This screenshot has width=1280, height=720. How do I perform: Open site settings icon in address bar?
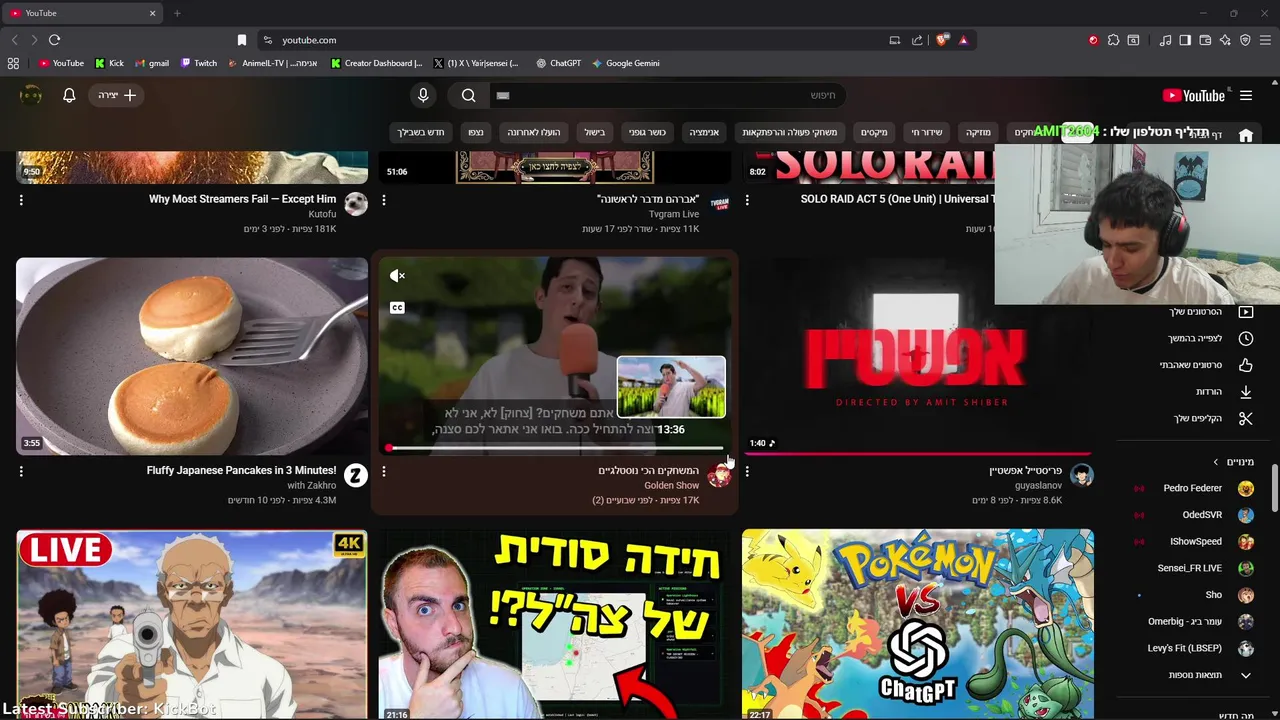click(267, 40)
